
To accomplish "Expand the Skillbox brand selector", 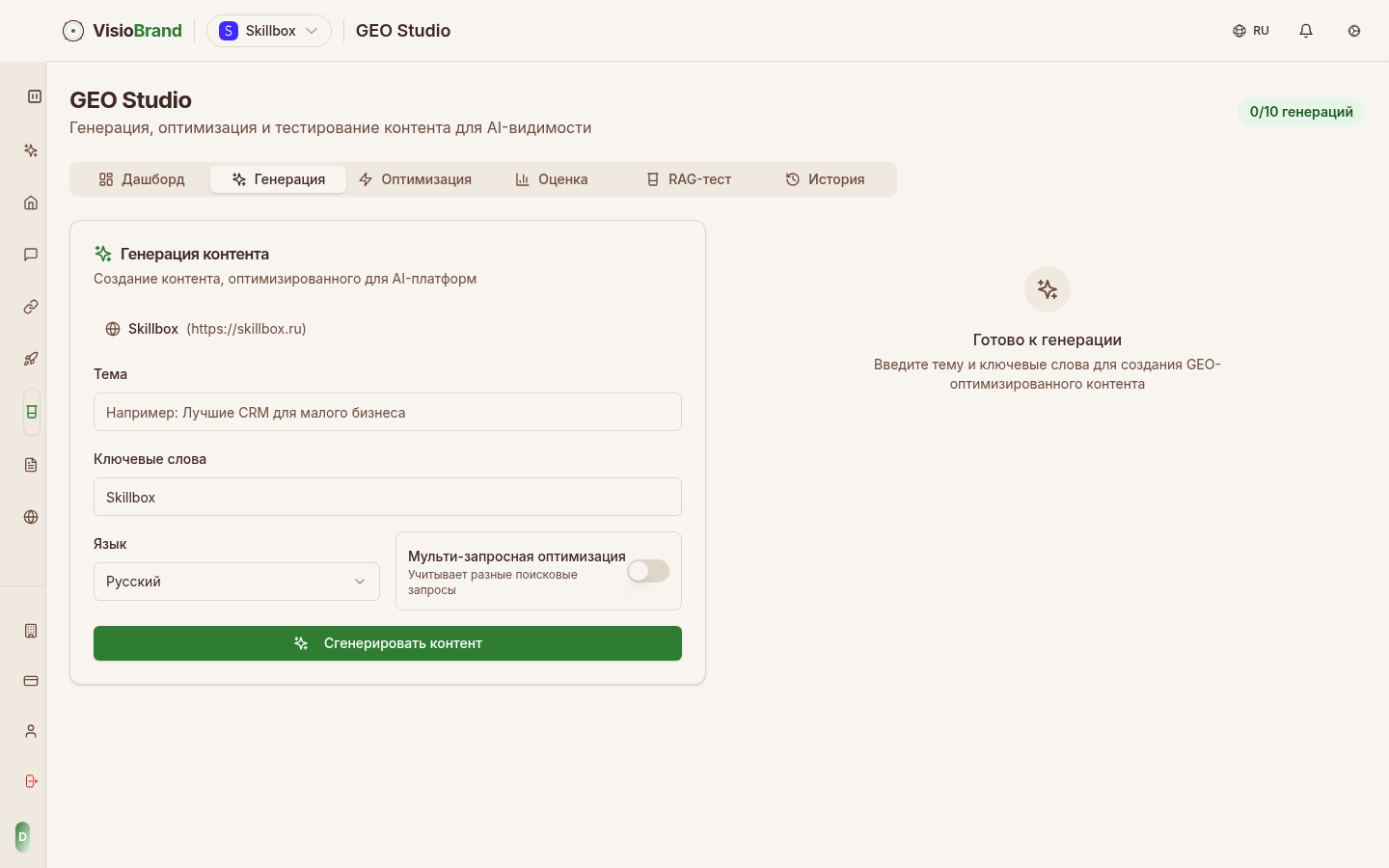I will [269, 31].
